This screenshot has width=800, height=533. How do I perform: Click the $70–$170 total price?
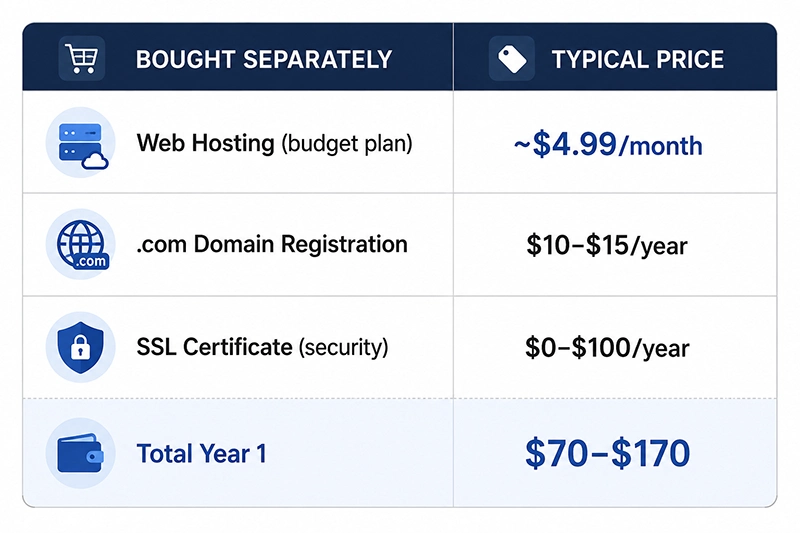point(608,453)
